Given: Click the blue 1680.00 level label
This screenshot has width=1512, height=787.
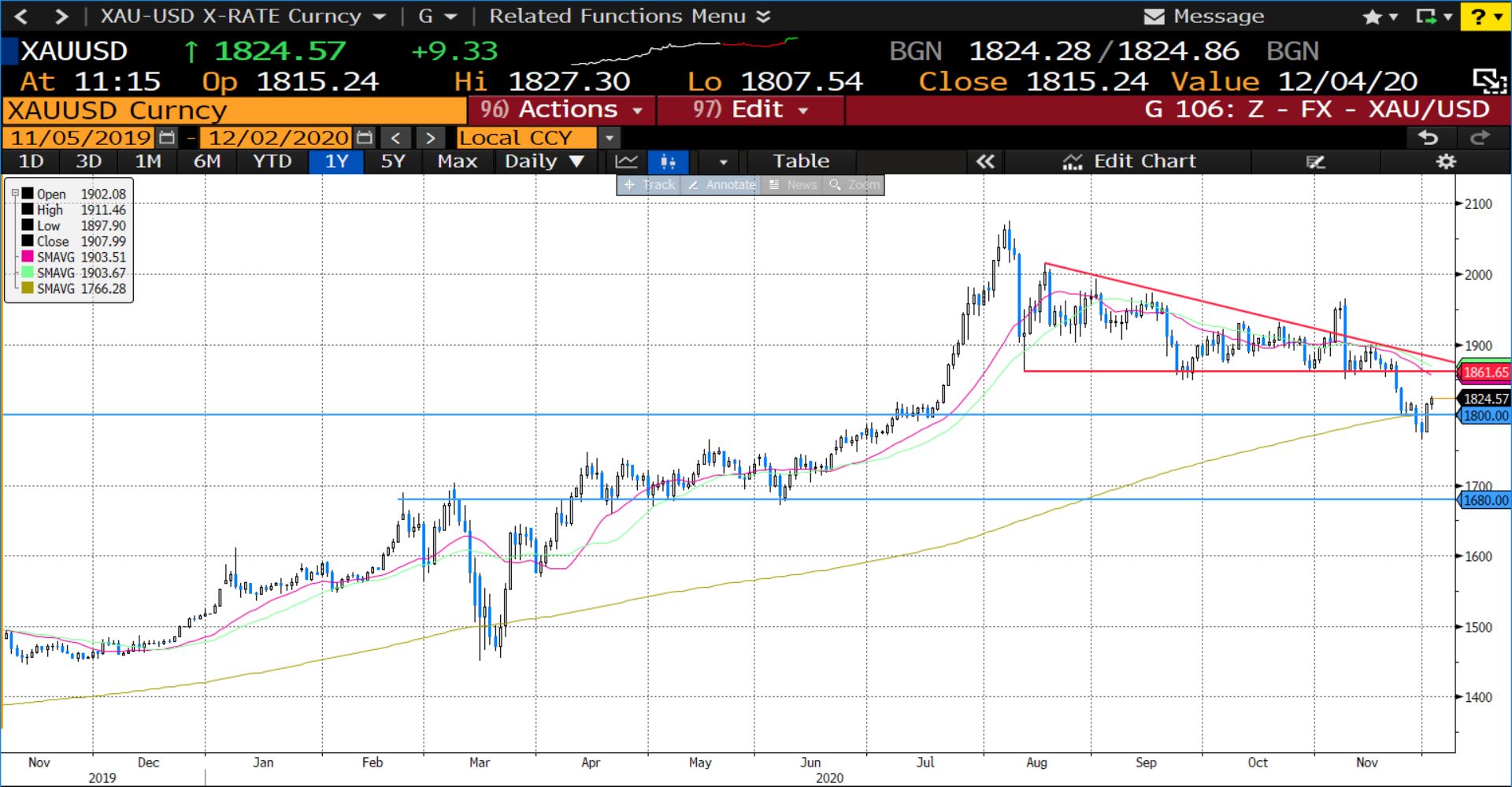Looking at the screenshot, I should pos(1485,499).
